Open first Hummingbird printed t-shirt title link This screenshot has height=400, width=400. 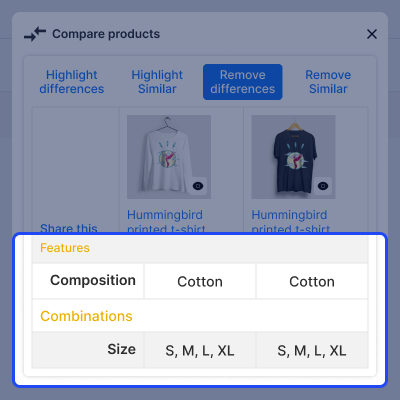point(166,221)
